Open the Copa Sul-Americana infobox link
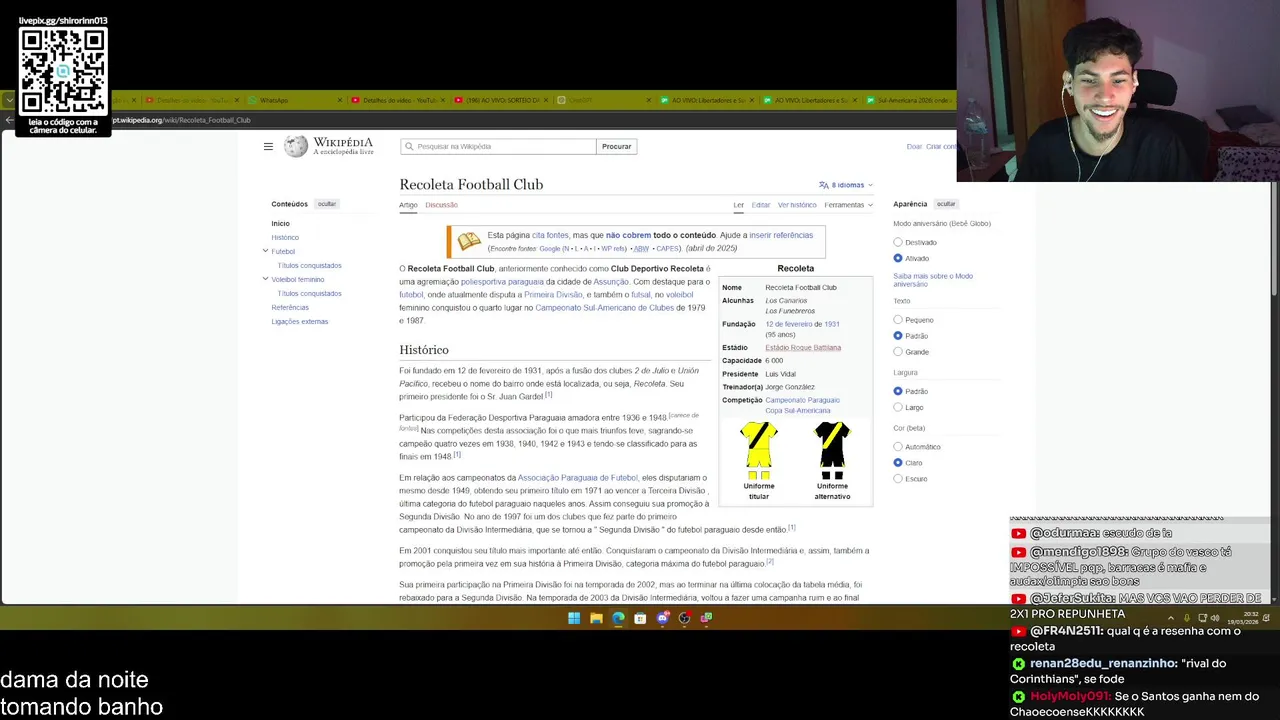Image resolution: width=1280 pixels, height=720 pixels. [798, 411]
